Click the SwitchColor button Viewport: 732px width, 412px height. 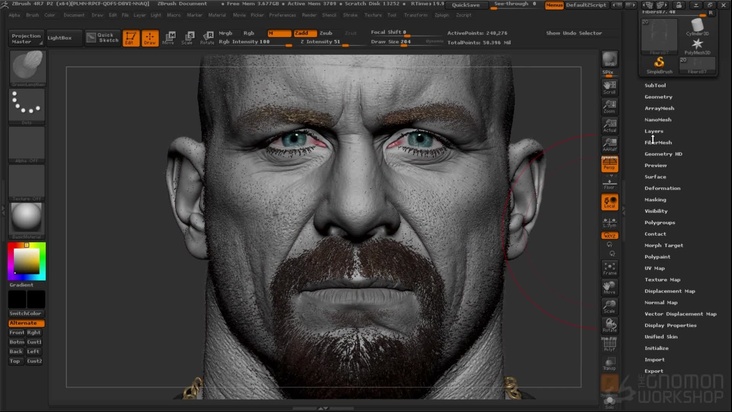pos(26,314)
